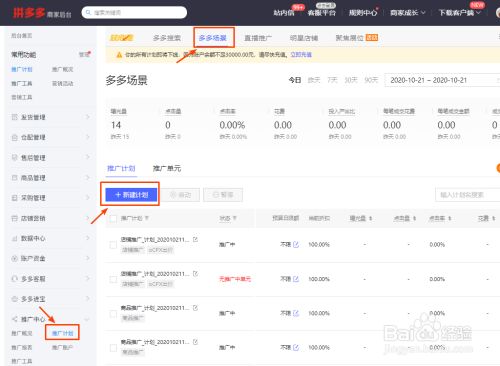Switch to the 明星店铺 tab
Screen dimensions: 500x366
[x=304, y=38]
